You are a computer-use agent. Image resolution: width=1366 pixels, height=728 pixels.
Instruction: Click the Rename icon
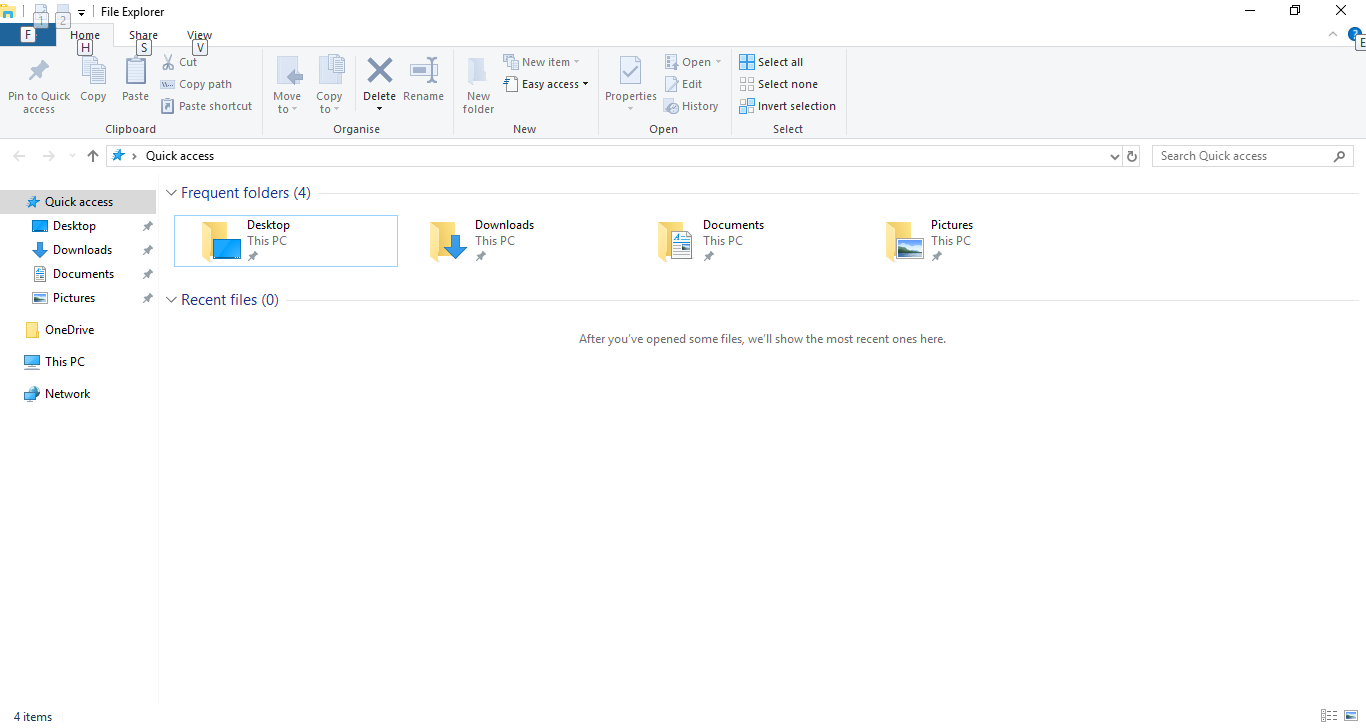click(x=423, y=72)
